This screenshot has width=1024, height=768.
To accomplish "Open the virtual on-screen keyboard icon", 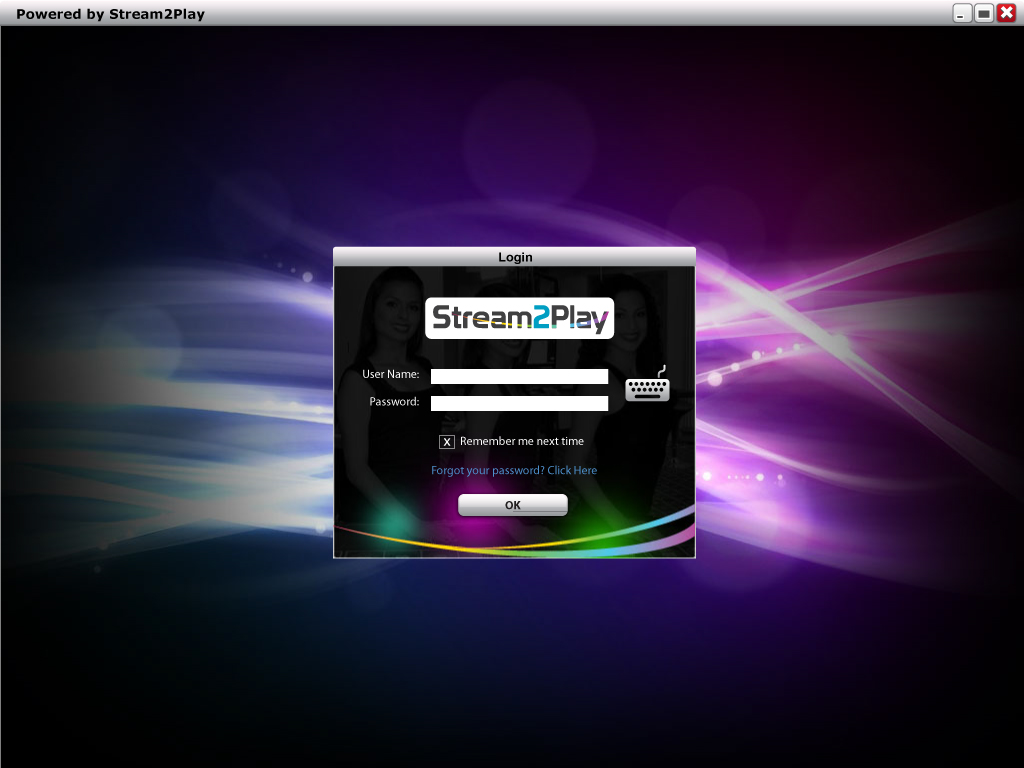I will (x=647, y=384).
